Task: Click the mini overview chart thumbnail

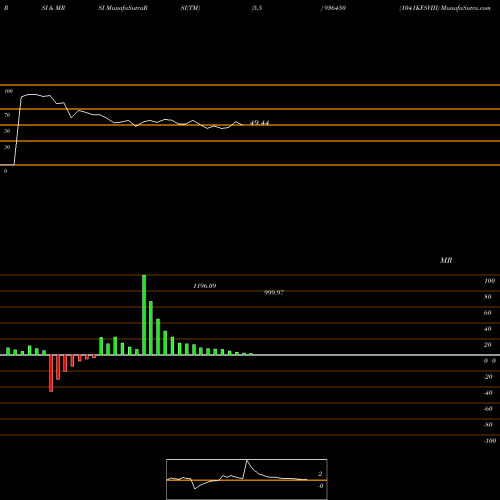Action: click(247, 479)
